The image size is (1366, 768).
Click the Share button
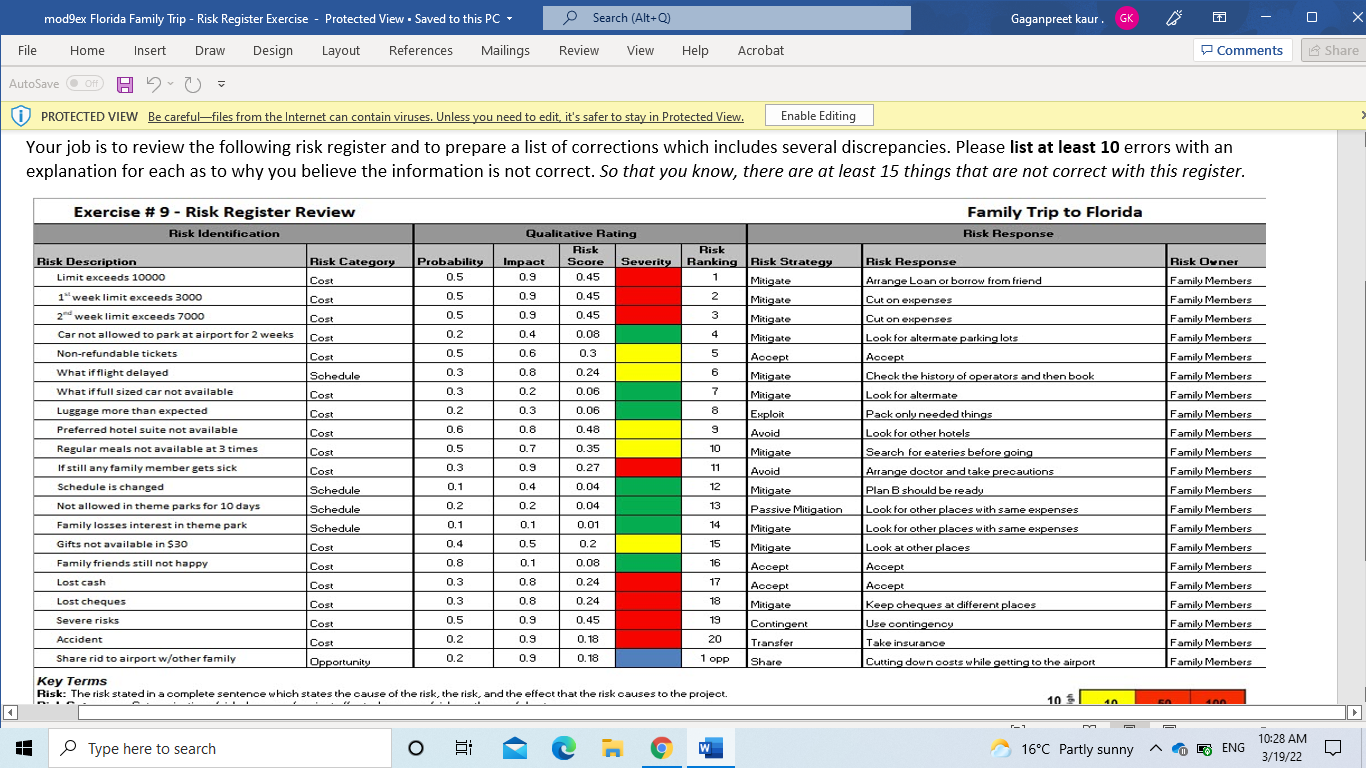[x=1332, y=50]
